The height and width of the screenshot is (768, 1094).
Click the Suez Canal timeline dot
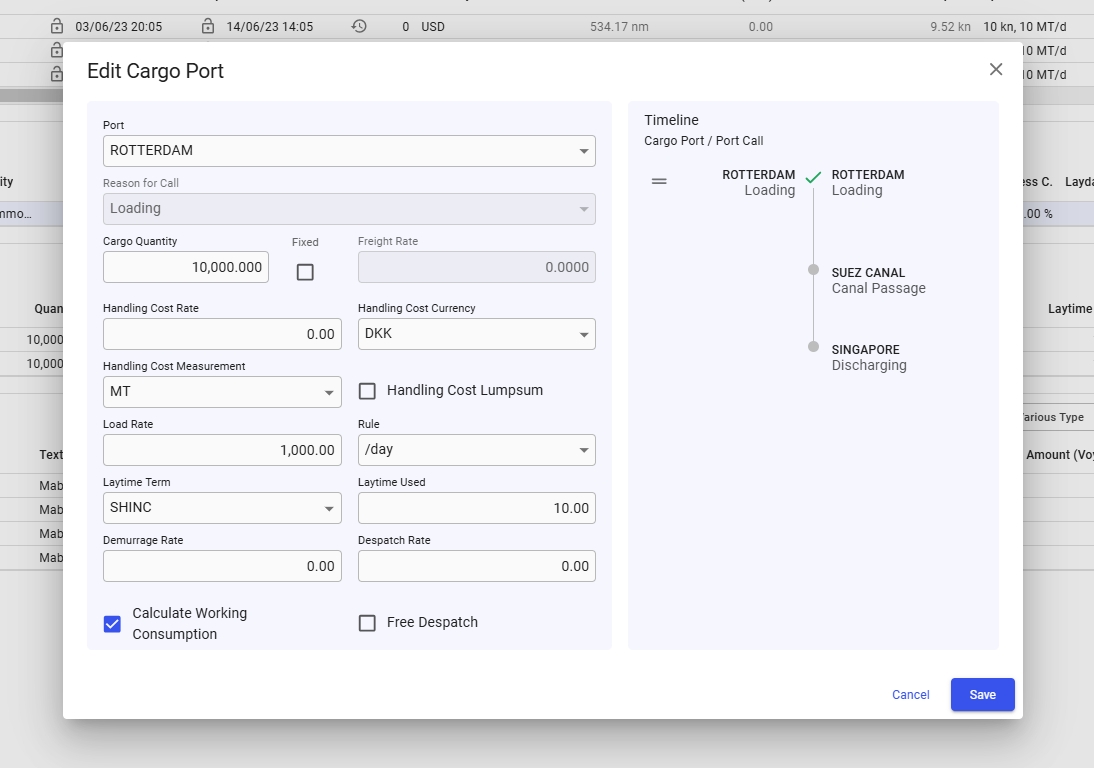coord(814,270)
